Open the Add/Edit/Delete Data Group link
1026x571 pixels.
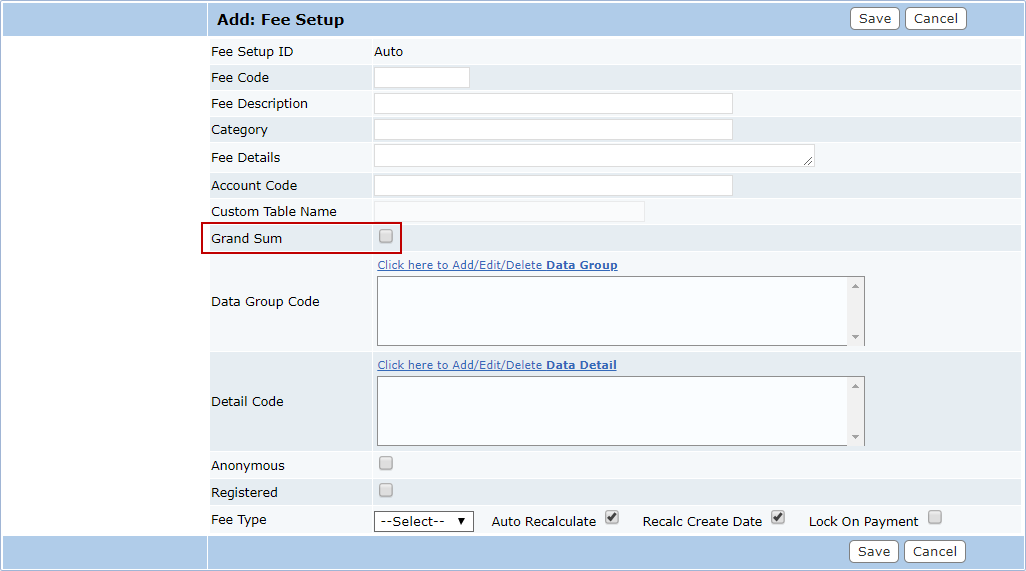pos(497,265)
